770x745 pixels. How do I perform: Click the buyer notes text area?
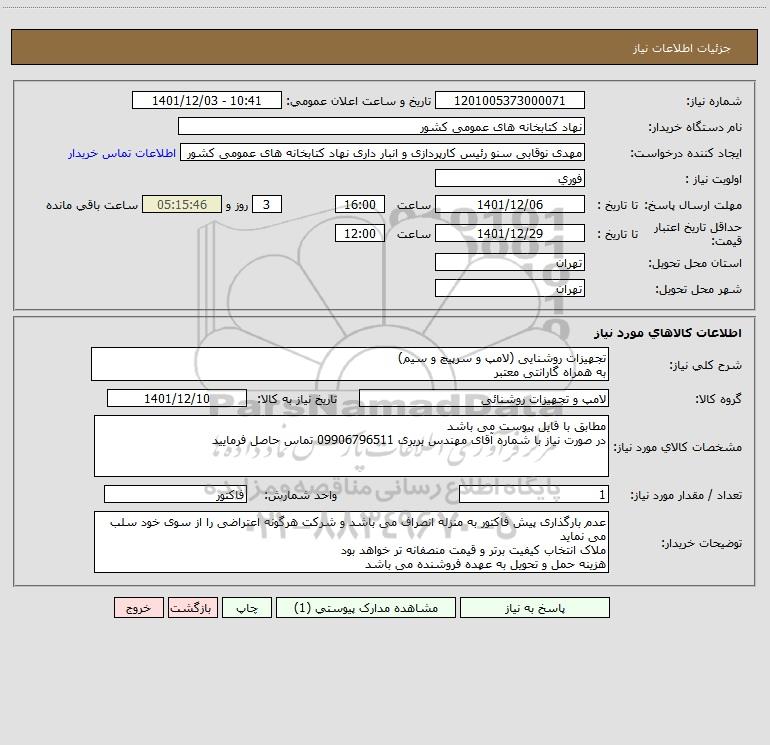351,542
